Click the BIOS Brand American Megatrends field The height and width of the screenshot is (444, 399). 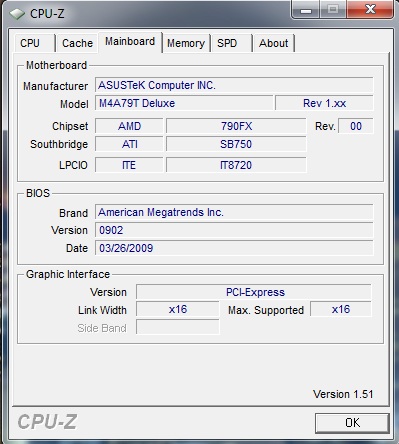pos(234,212)
